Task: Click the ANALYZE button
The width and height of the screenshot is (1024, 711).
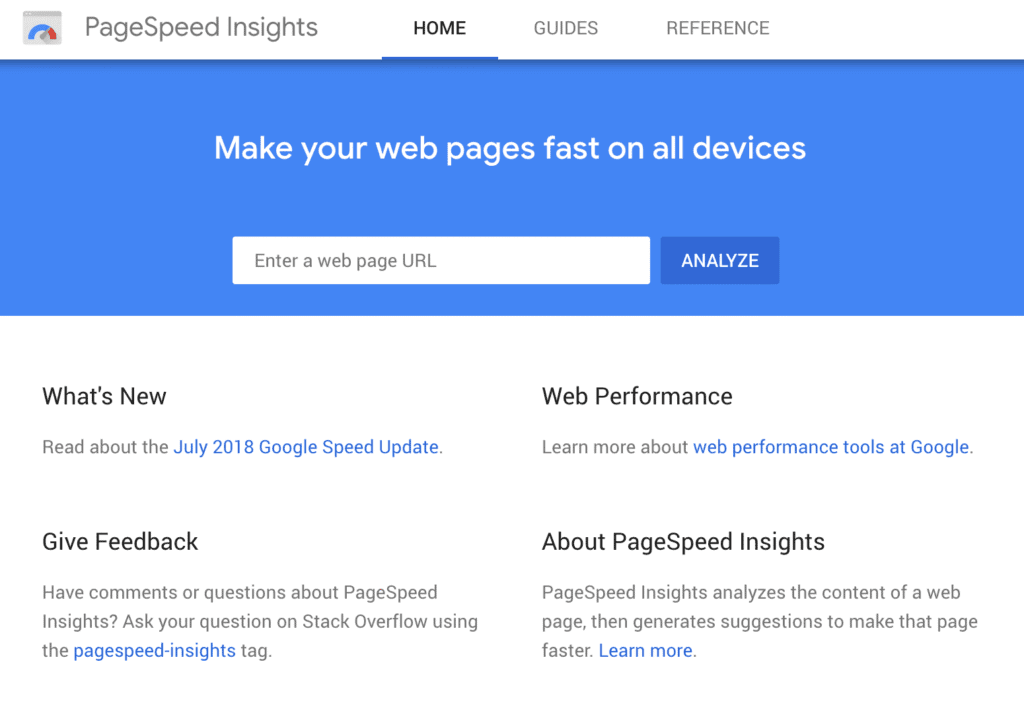Action: [x=719, y=260]
